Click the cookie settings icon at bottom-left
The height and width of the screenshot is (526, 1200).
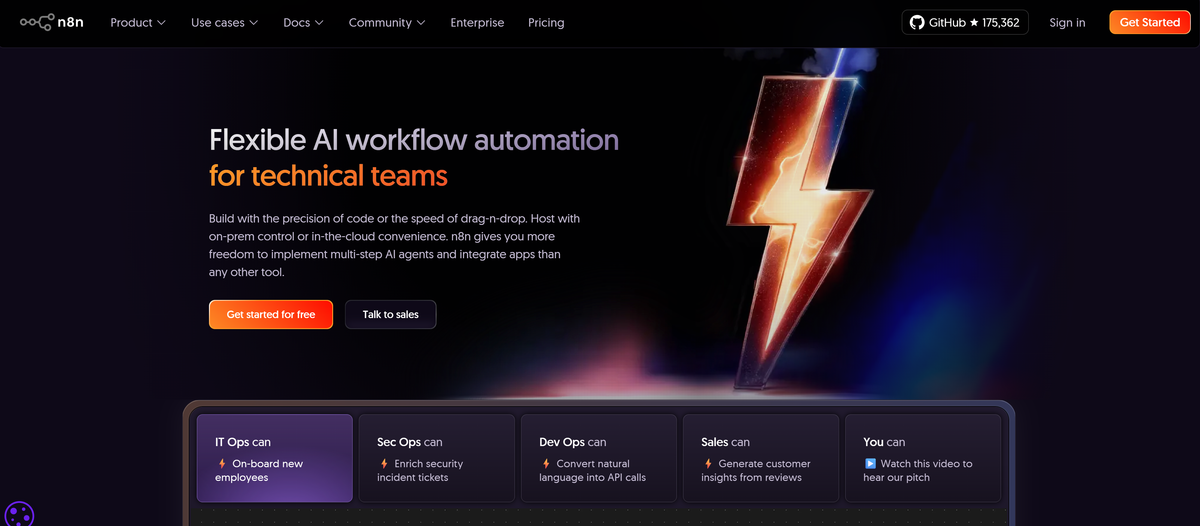19,514
